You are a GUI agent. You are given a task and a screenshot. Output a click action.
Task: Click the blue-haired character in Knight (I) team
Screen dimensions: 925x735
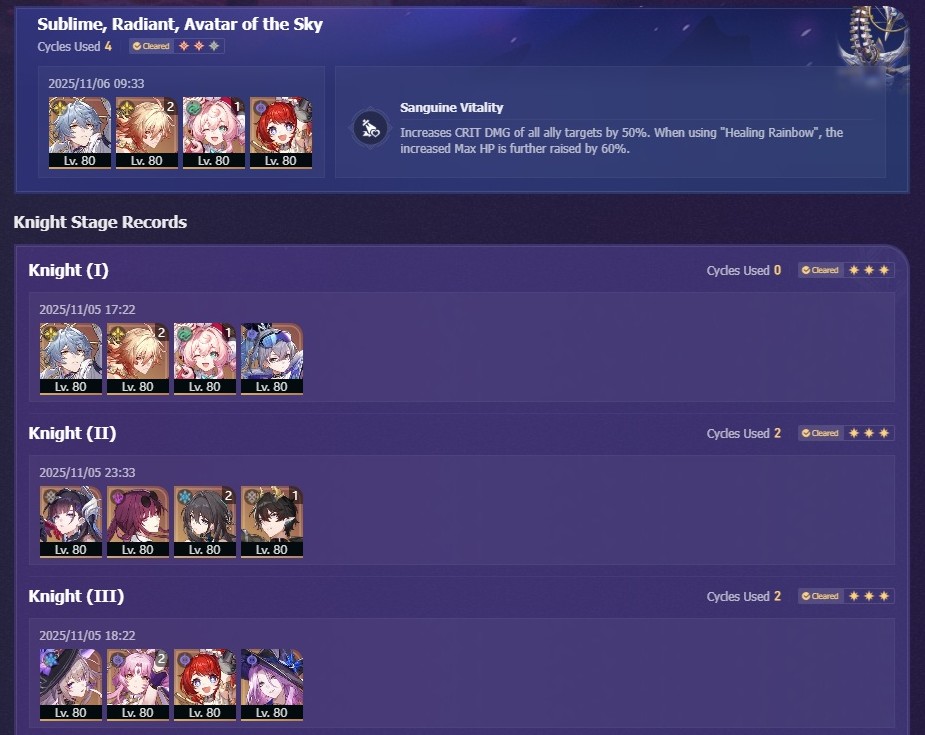click(71, 359)
